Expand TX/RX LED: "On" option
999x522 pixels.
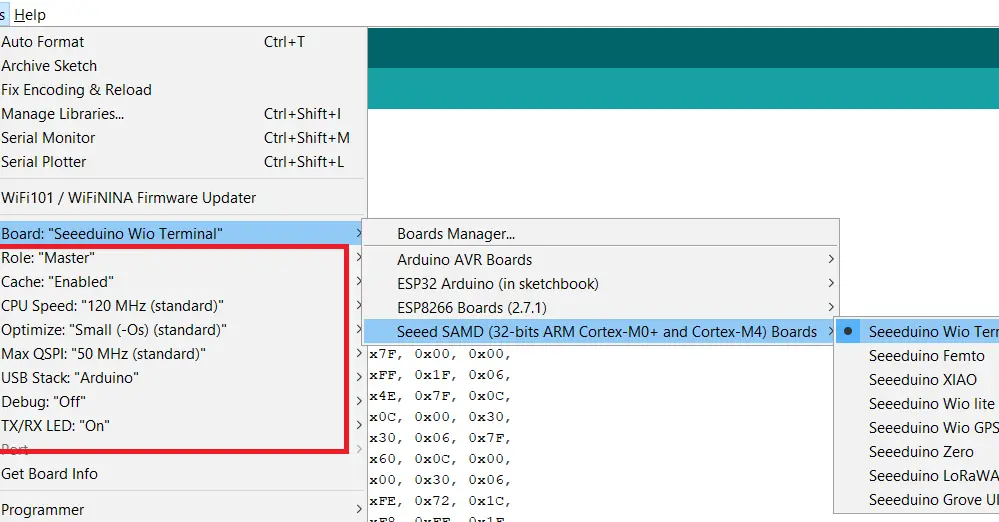coord(183,426)
